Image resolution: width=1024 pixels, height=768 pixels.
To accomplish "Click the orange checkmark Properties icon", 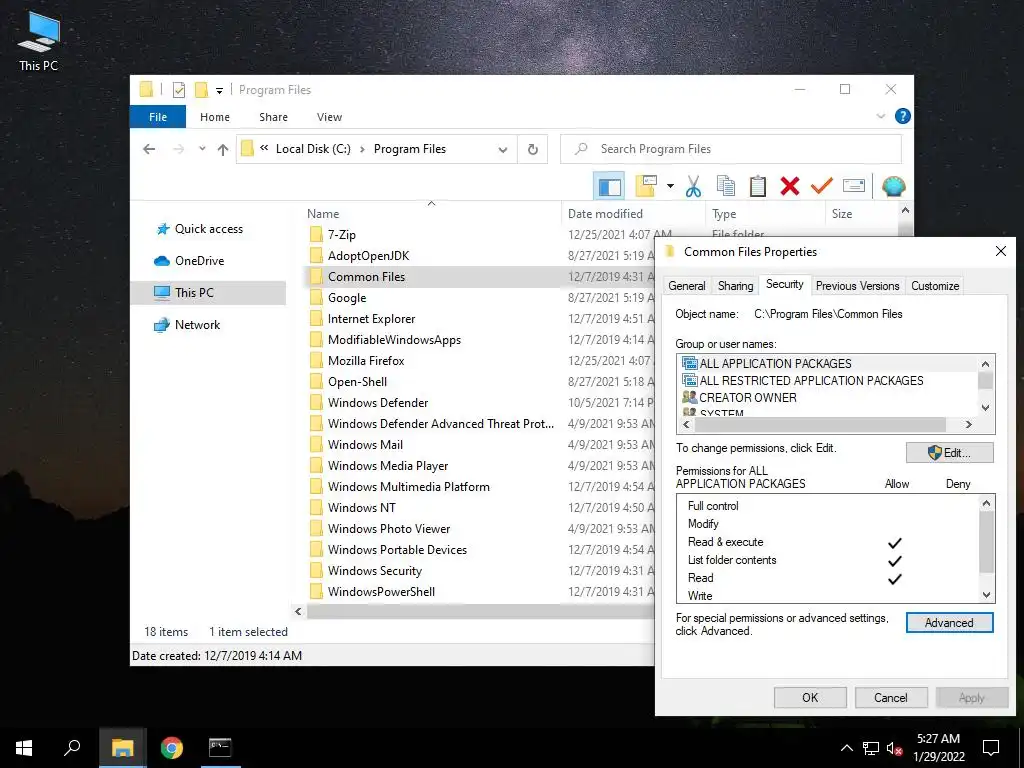I will [822, 186].
